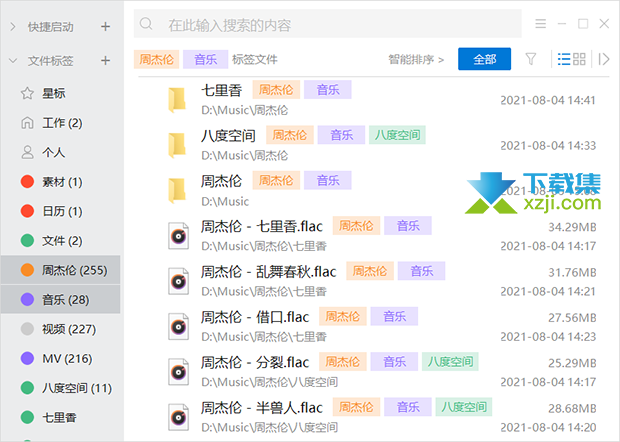This screenshot has height=442, width=620.
Task: Select the MV (216) tag
Action: point(60,359)
